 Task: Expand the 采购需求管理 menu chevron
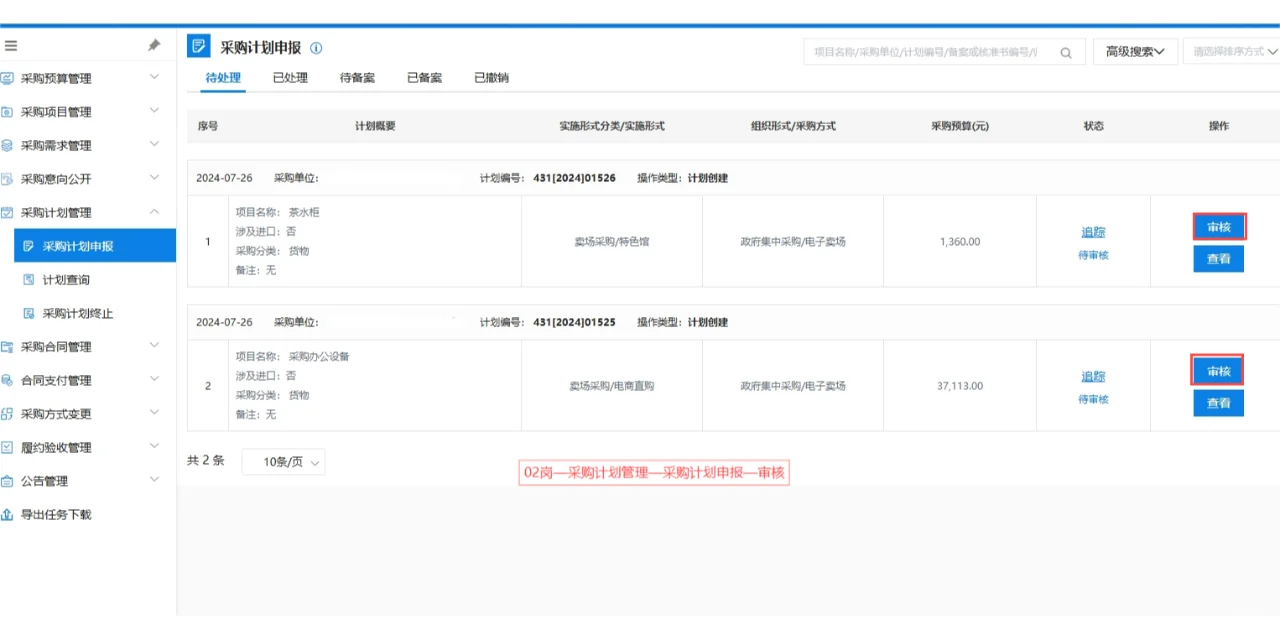tap(154, 144)
